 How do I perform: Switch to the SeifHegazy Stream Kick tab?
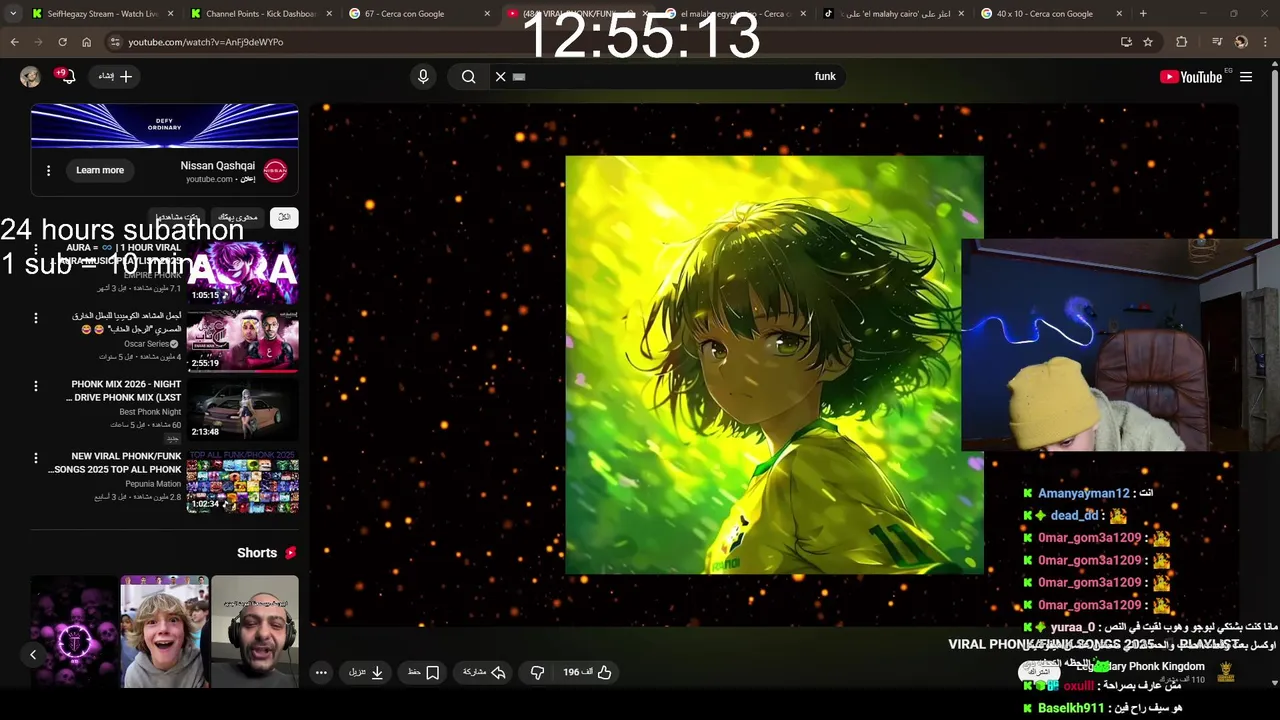click(101, 14)
